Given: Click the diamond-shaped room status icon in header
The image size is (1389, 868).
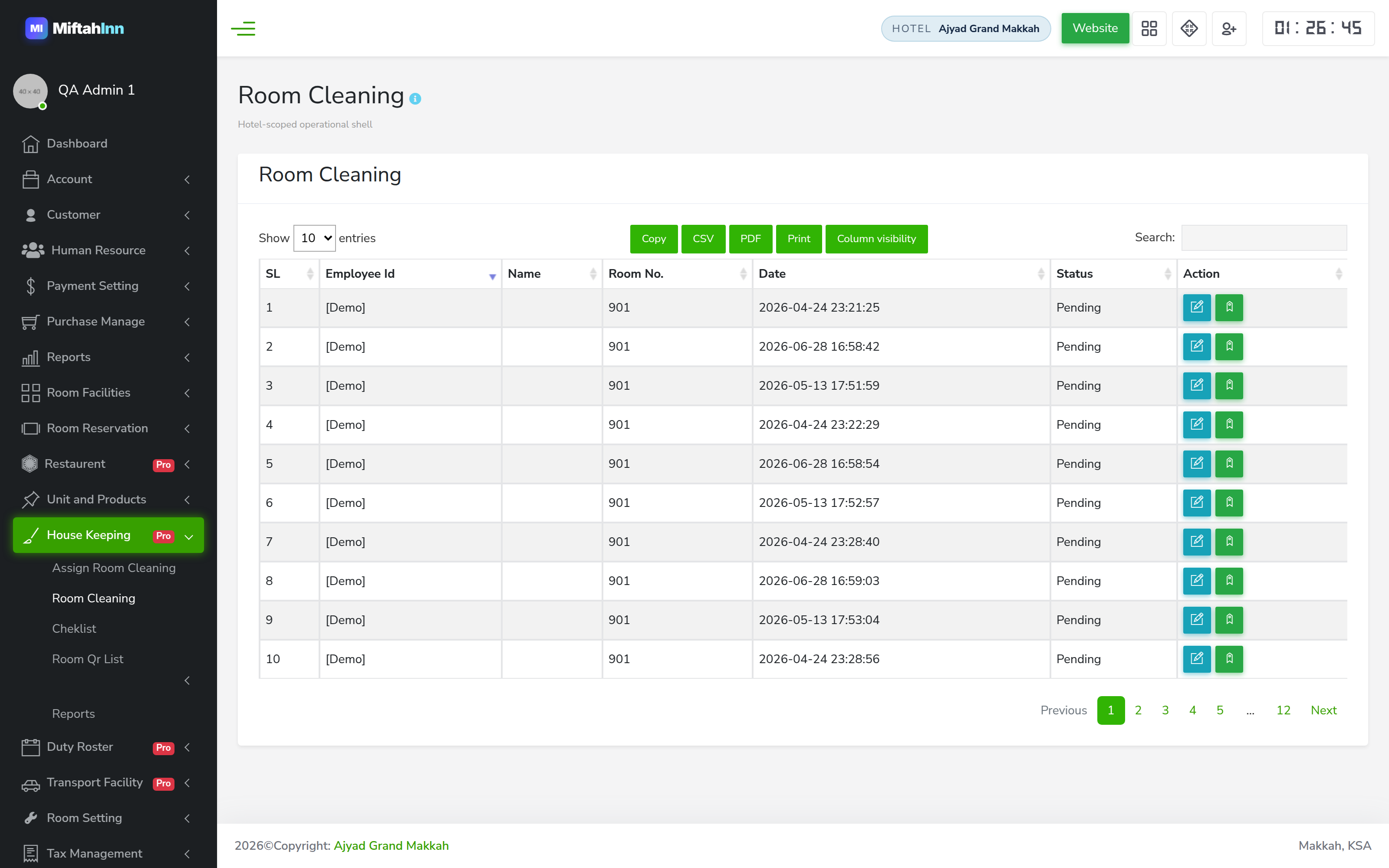Looking at the screenshot, I should [1189, 28].
